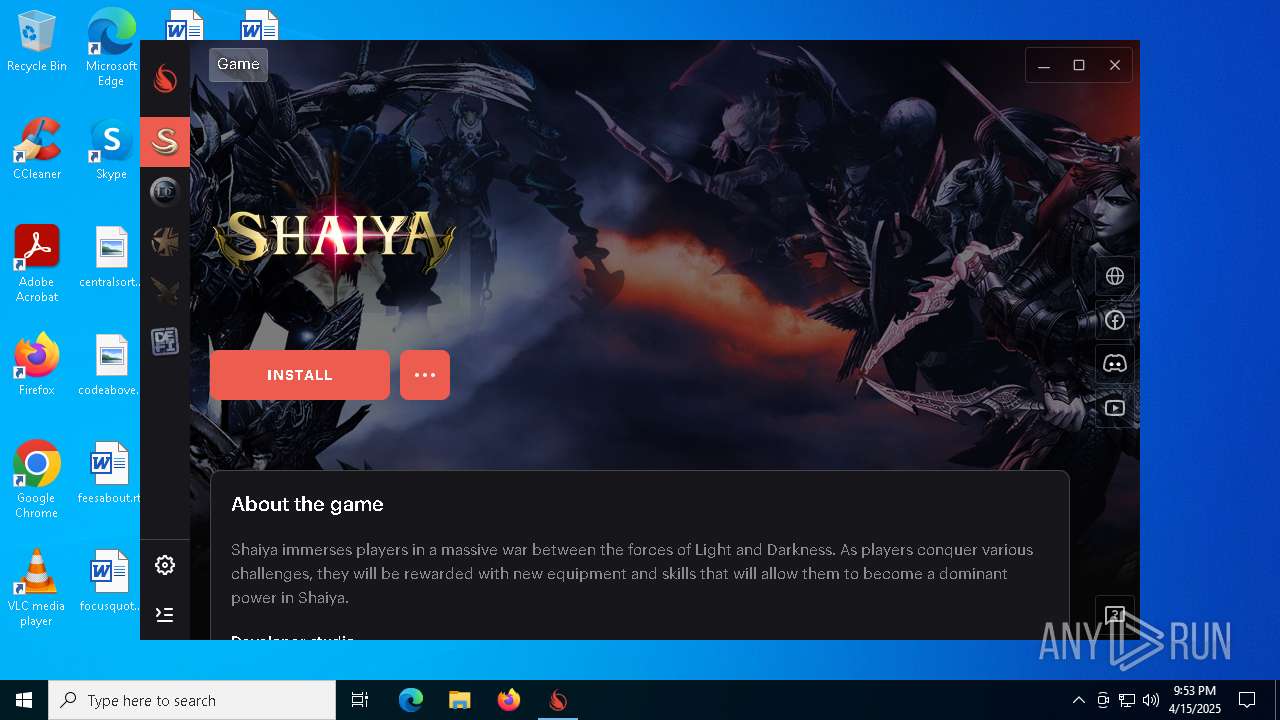Viewport: 1280px width, 720px height.
Task: Launch Microsoft Edge from the desktop shortcut
Action: 111,48
